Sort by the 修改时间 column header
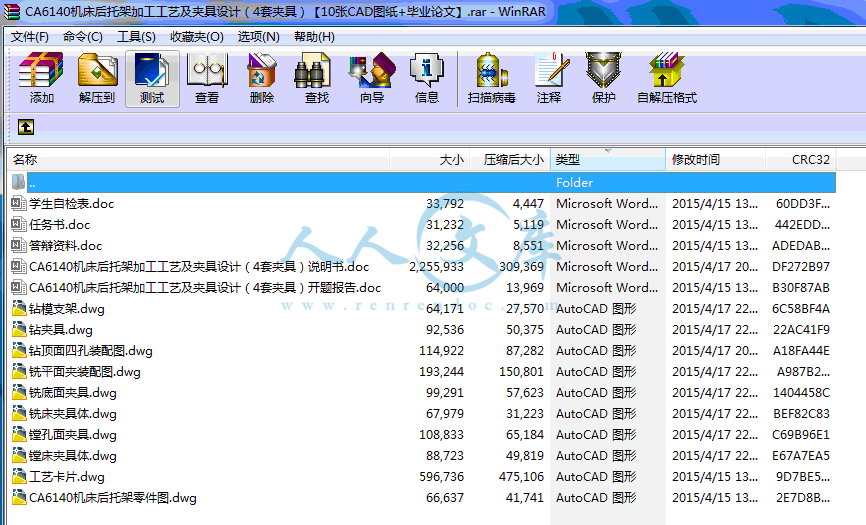This screenshot has height=525, width=866. [716, 160]
